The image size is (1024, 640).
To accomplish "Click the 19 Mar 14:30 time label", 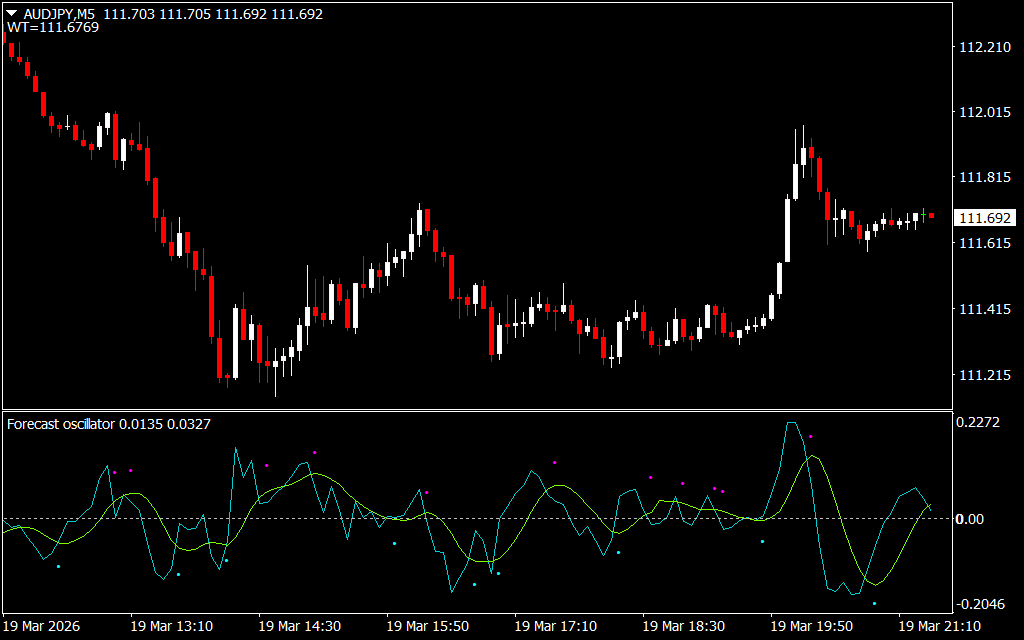I will [x=299, y=626].
